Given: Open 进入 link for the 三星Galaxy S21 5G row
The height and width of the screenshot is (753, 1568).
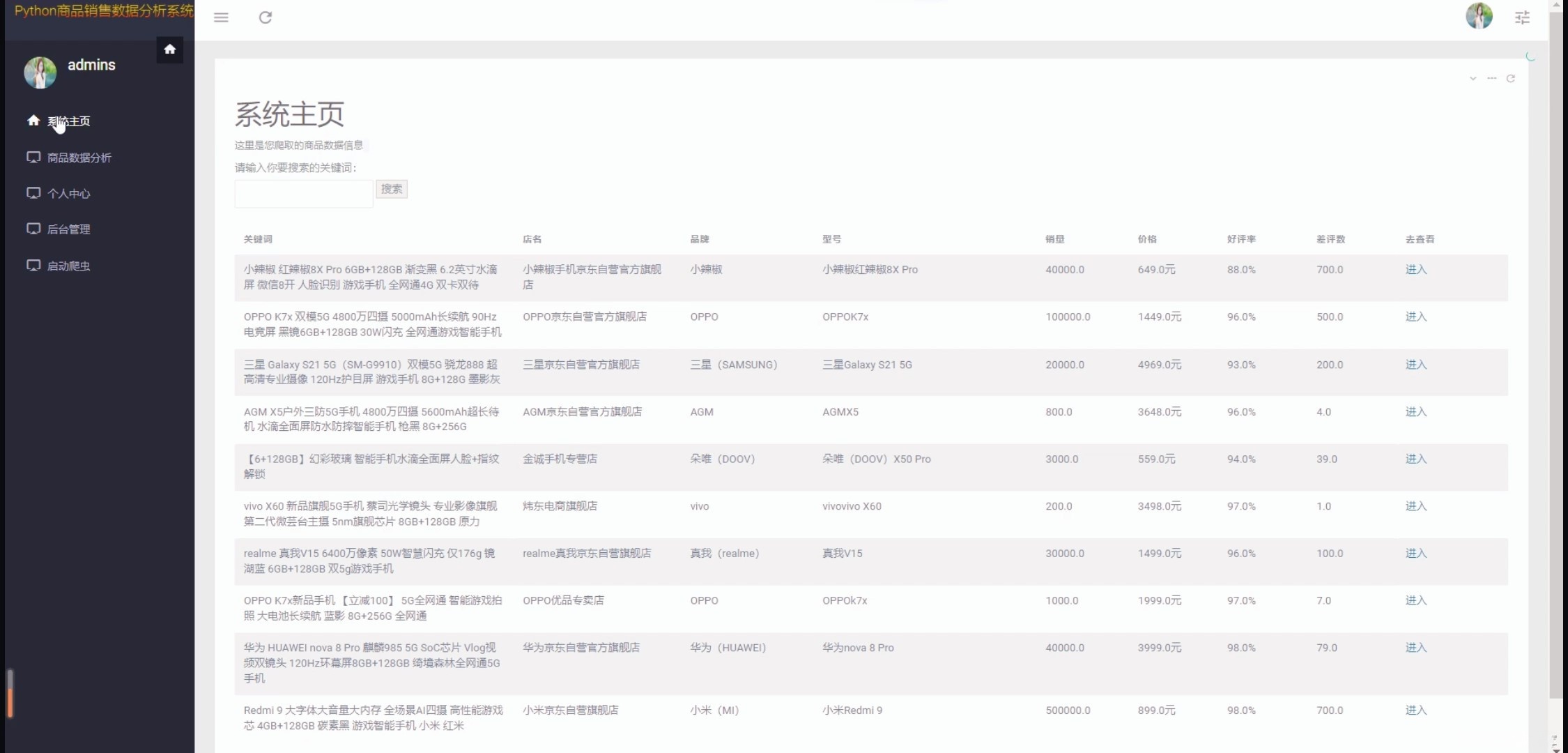Looking at the screenshot, I should (1415, 365).
